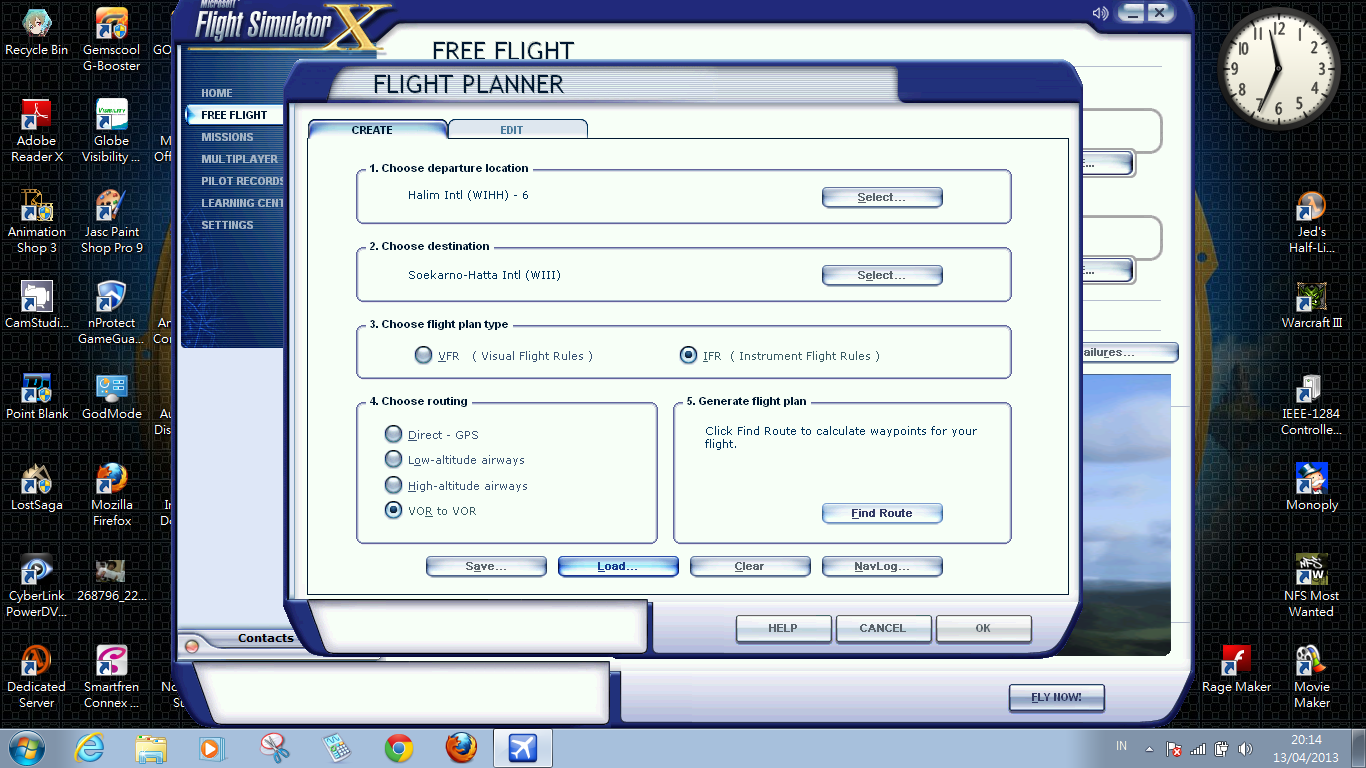Open Jasc Paint Shop Pro 9 icon

[111, 222]
